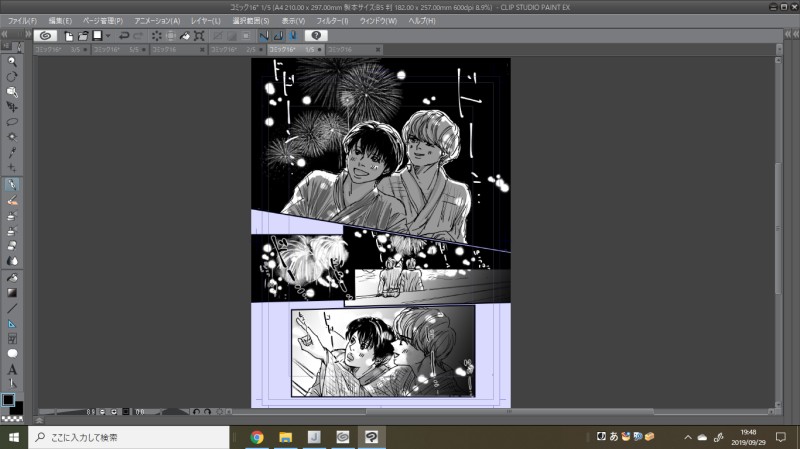
Task: Select the background sub color swatch
Action: tap(16, 408)
